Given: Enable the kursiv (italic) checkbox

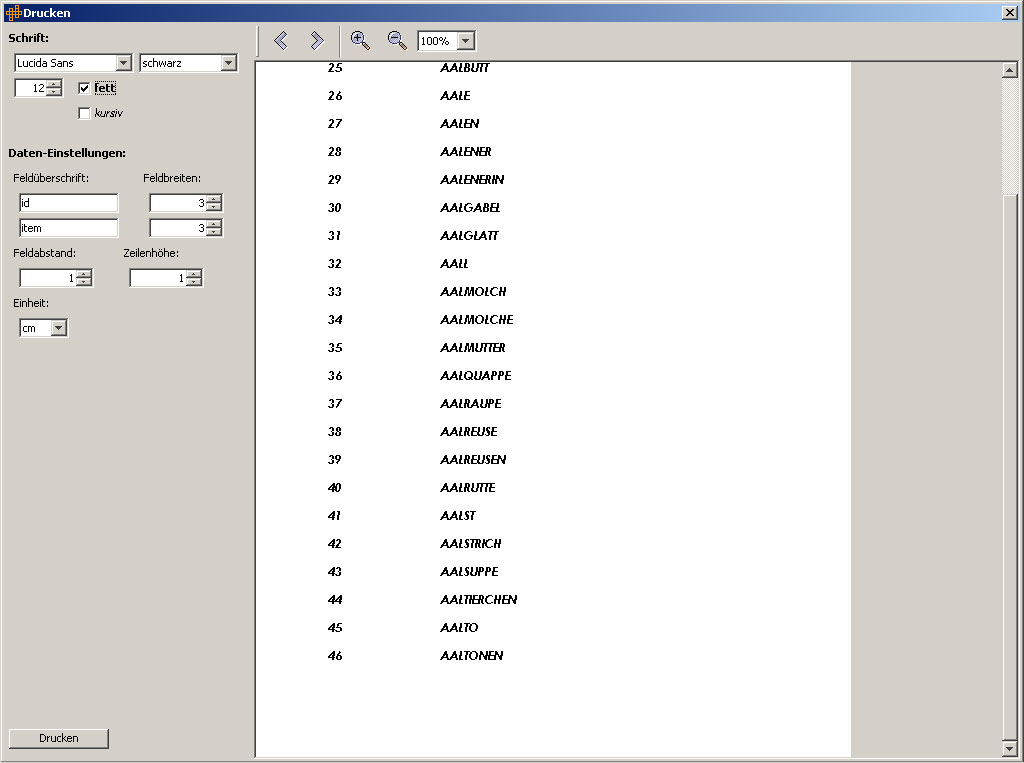Looking at the screenshot, I should tap(84, 113).
